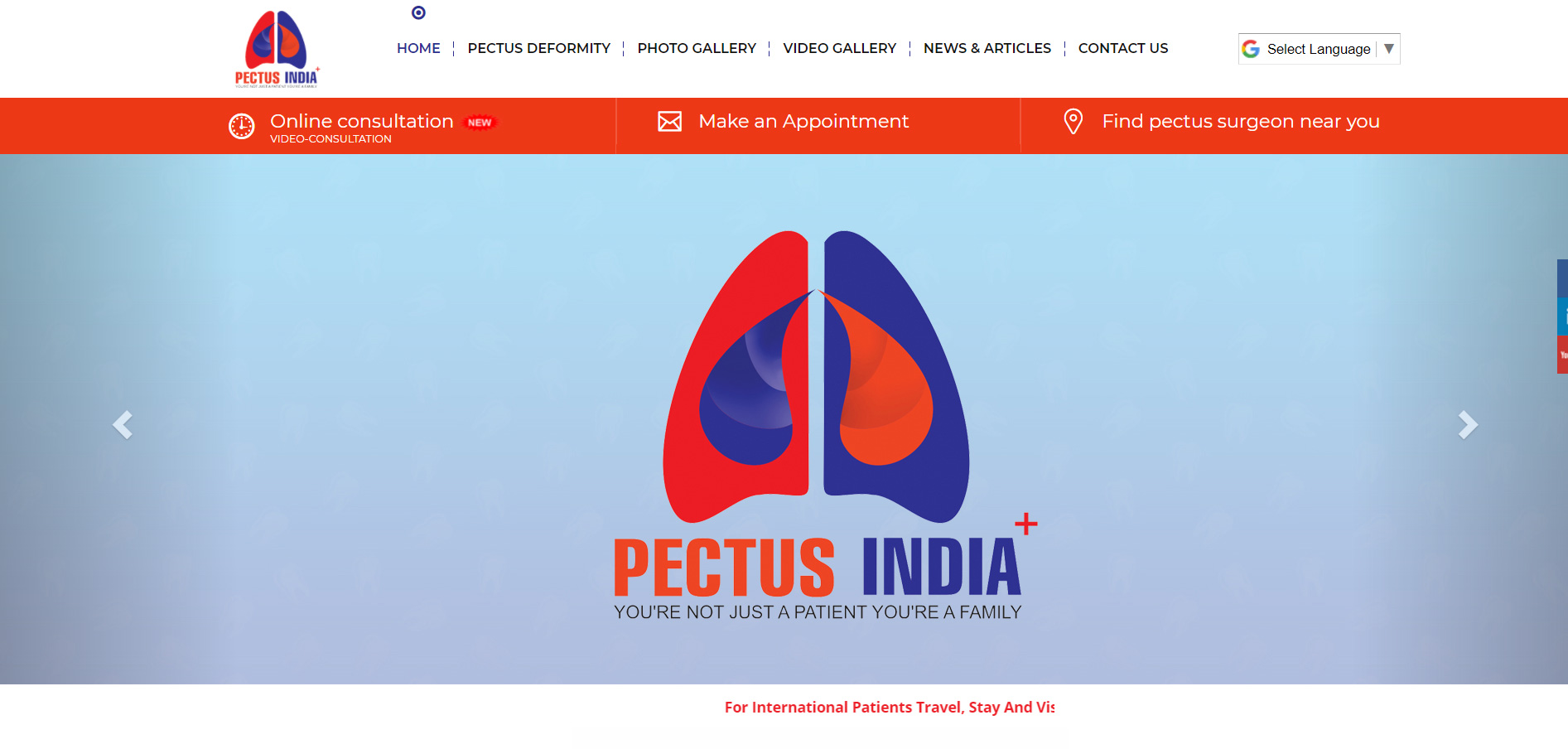This screenshot has height=749, width=1568.
Task: Click the circular indicator above HOME
Action: click(x=418, y=12)
